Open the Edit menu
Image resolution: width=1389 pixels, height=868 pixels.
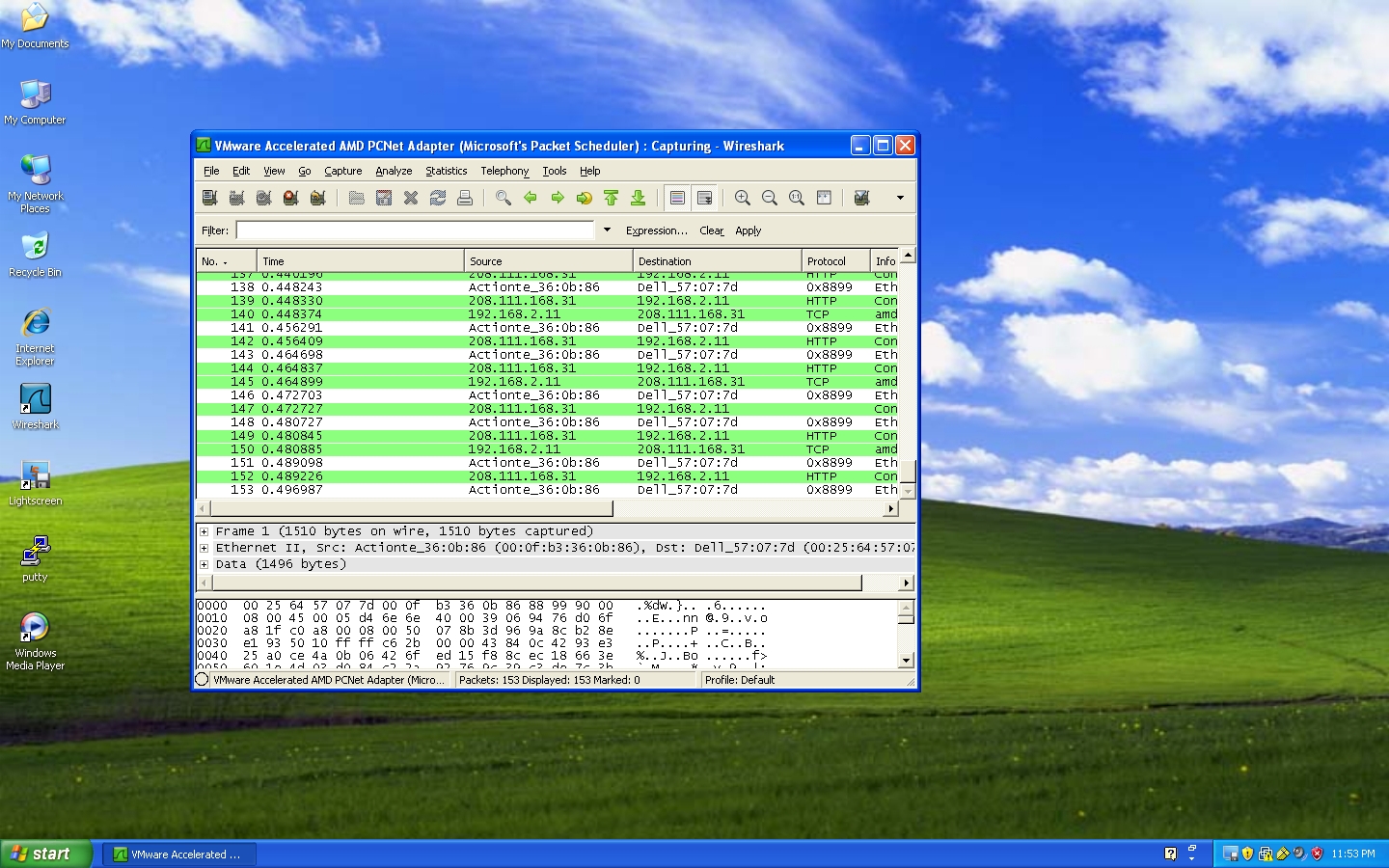[241, 171]
